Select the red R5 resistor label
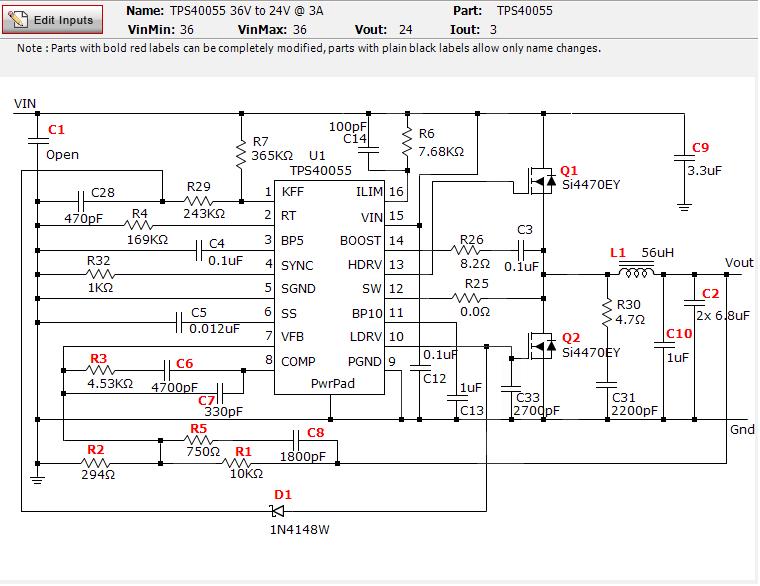This screenshot has height=586, width=760. (x=198, y=428)
